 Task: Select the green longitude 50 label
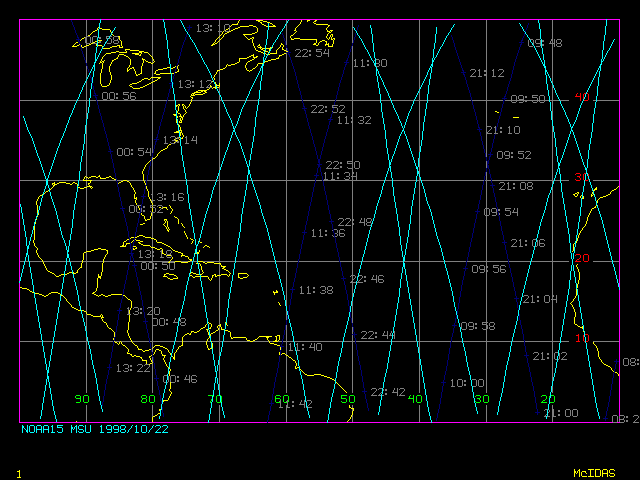[348, 399]
